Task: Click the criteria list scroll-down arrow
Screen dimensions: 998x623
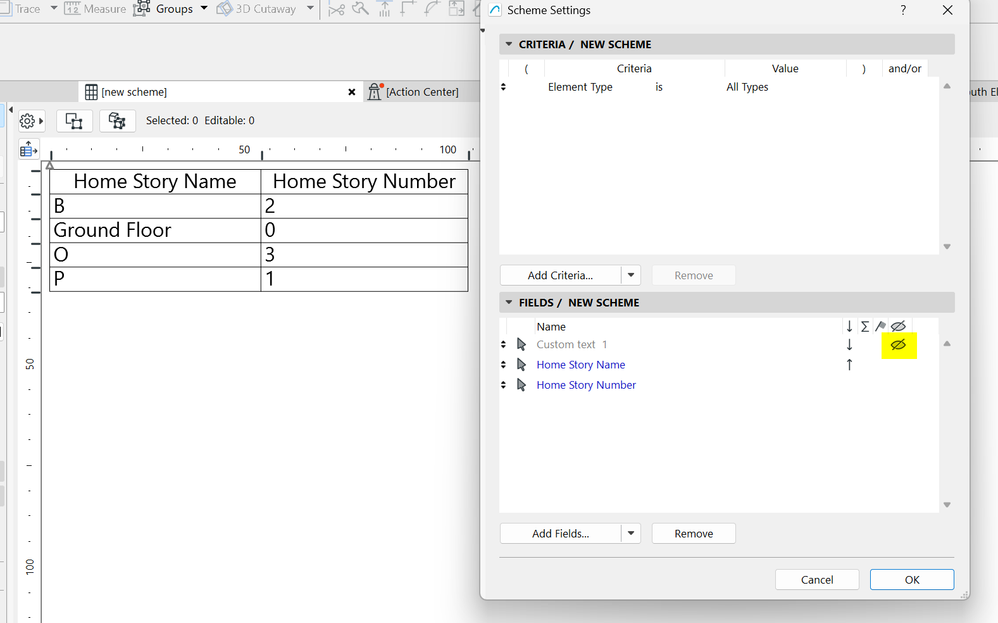Action: click(x=947, y=246)
